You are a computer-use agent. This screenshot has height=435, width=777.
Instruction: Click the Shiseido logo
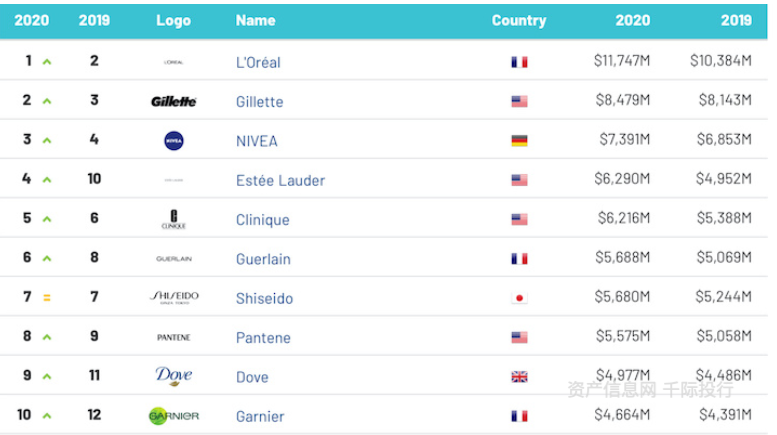tap(174, 297)
